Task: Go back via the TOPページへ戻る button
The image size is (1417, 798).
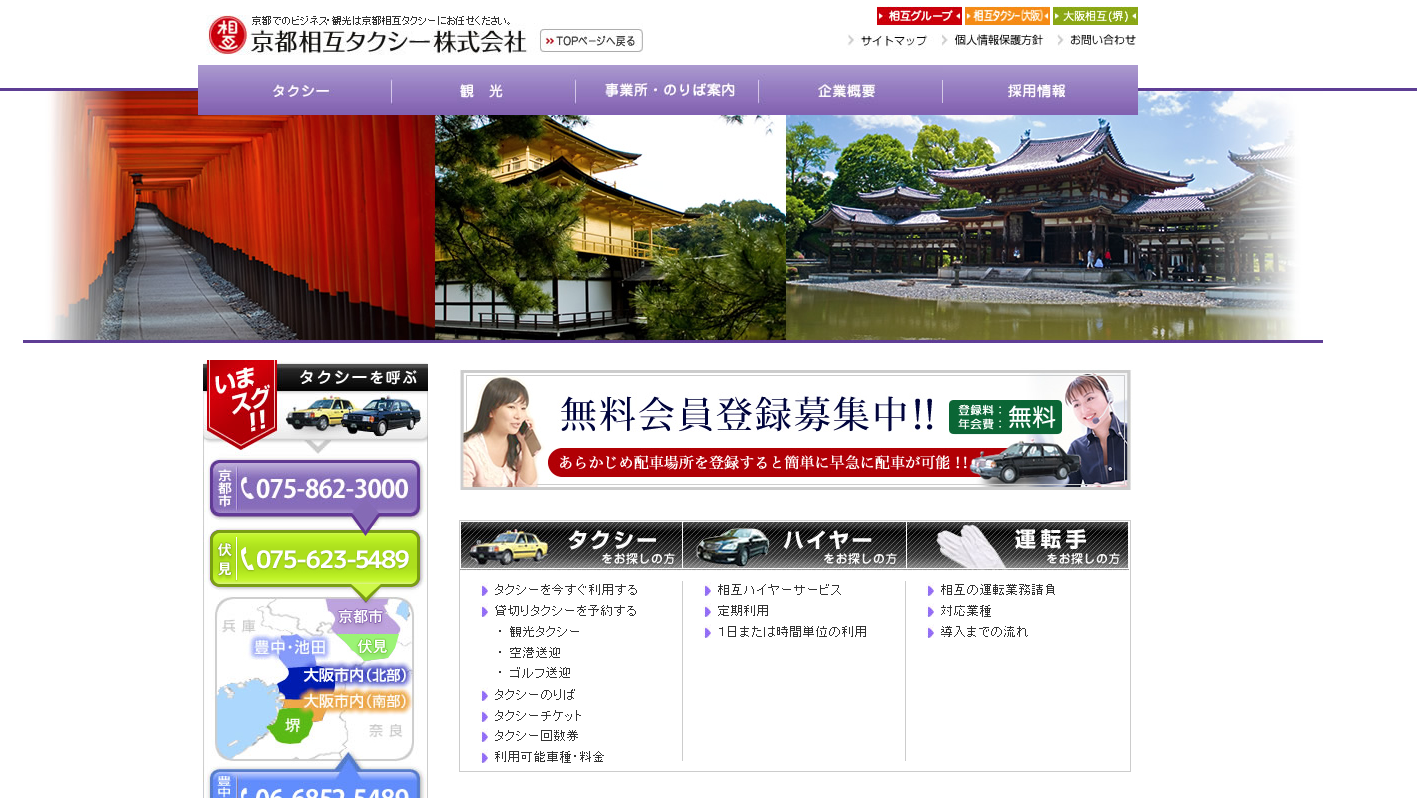Action: tap(591, 41)
